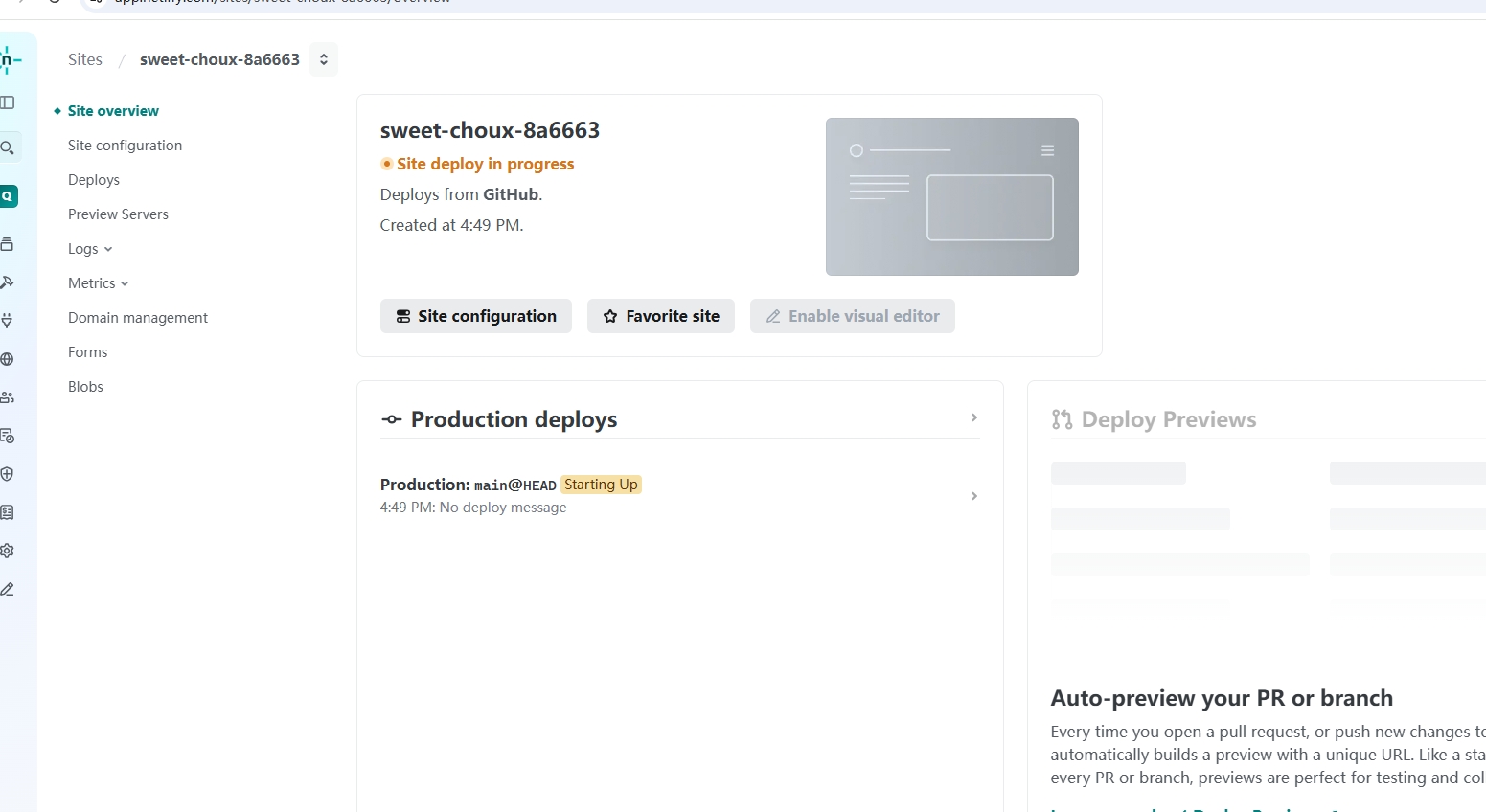Click the teal team avatar badge
The image size is (1486, 812).
pos(8,196)
